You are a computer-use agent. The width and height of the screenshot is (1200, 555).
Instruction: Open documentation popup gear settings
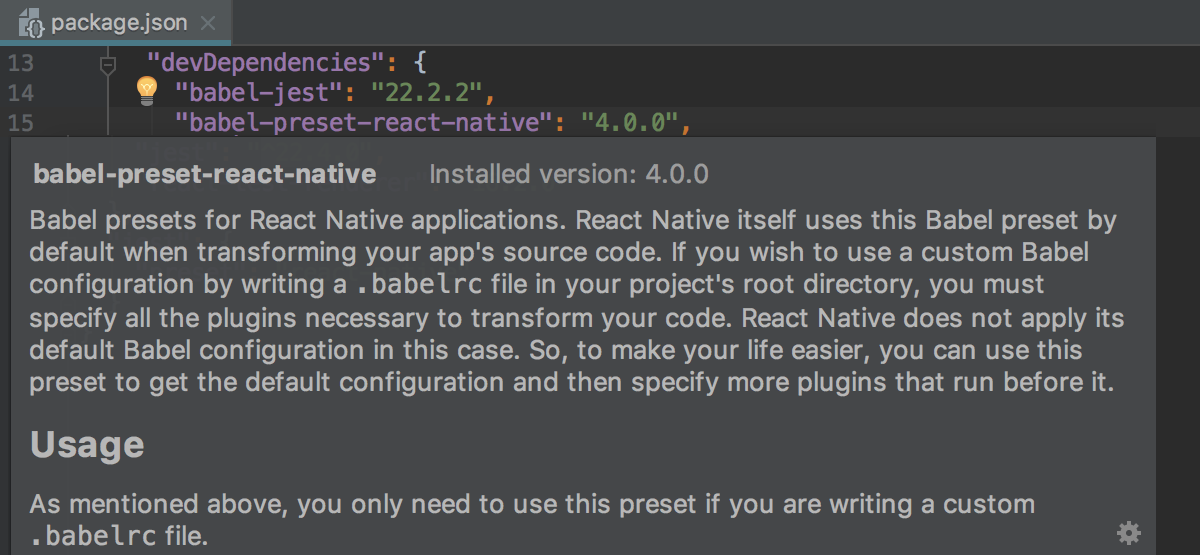(x=1128, y=533)
